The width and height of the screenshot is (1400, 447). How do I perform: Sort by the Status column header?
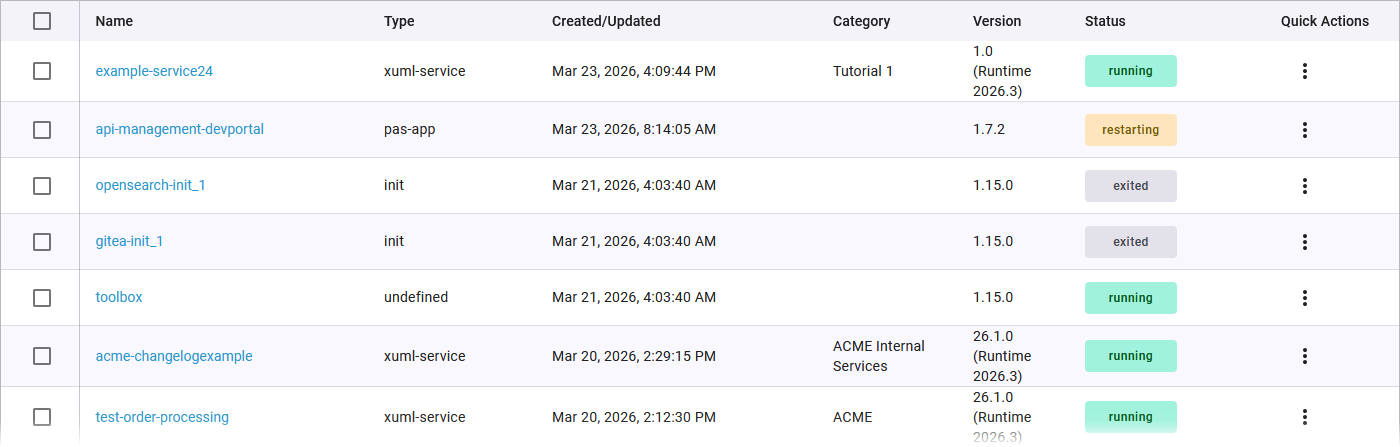[1105, 21]
